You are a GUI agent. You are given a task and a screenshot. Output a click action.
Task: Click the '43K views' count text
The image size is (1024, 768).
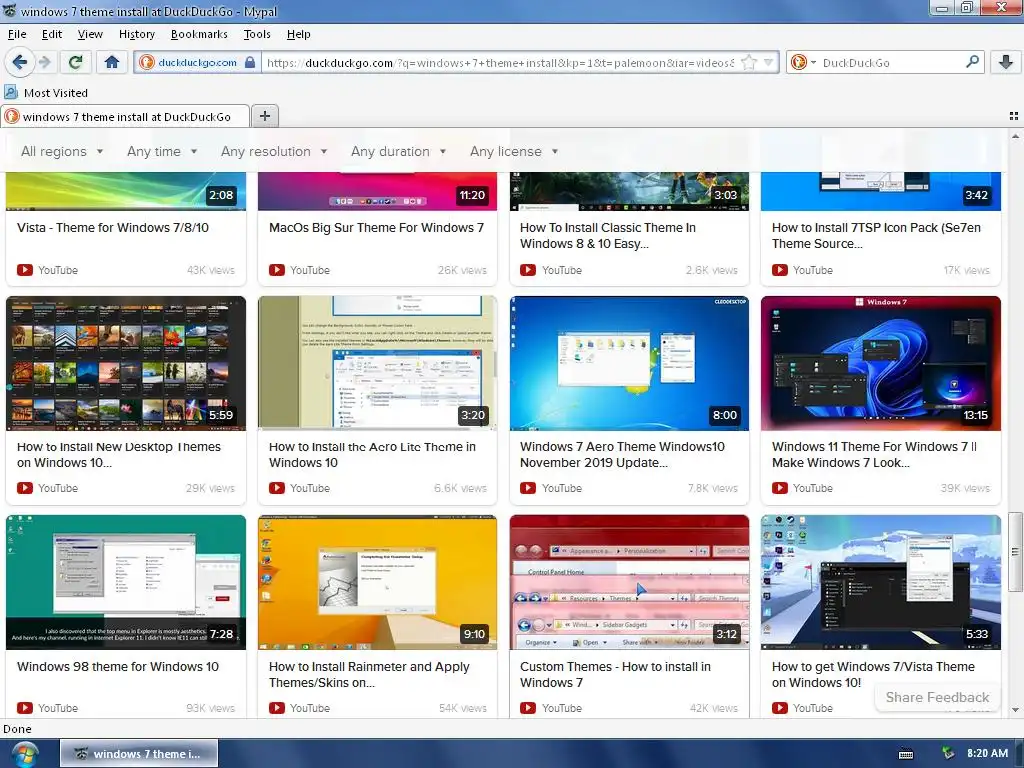[x=210, y=270]
